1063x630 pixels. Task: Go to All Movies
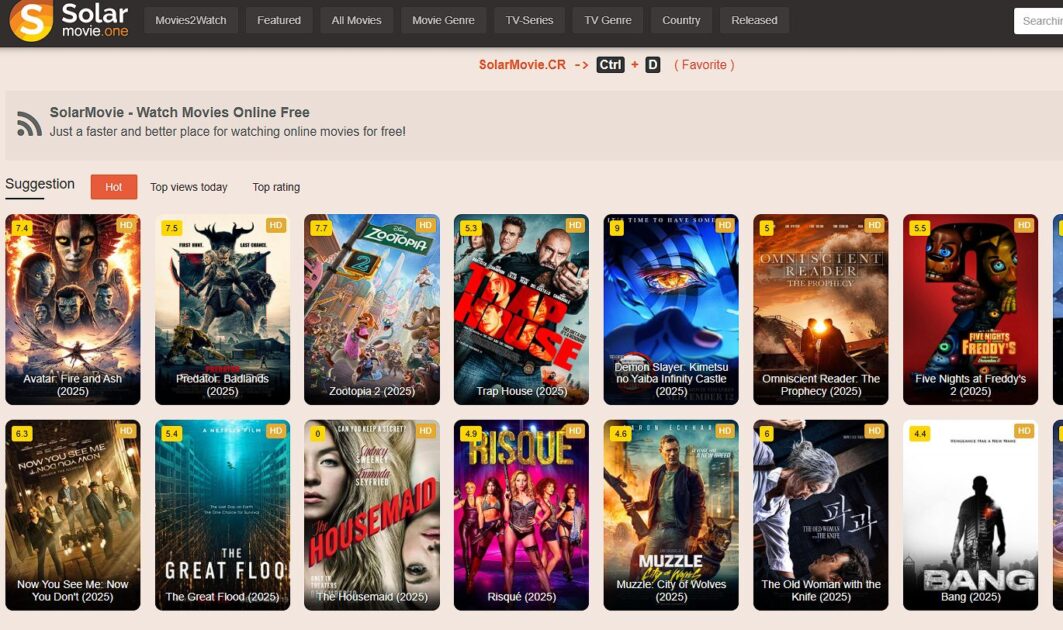point(357,20)
